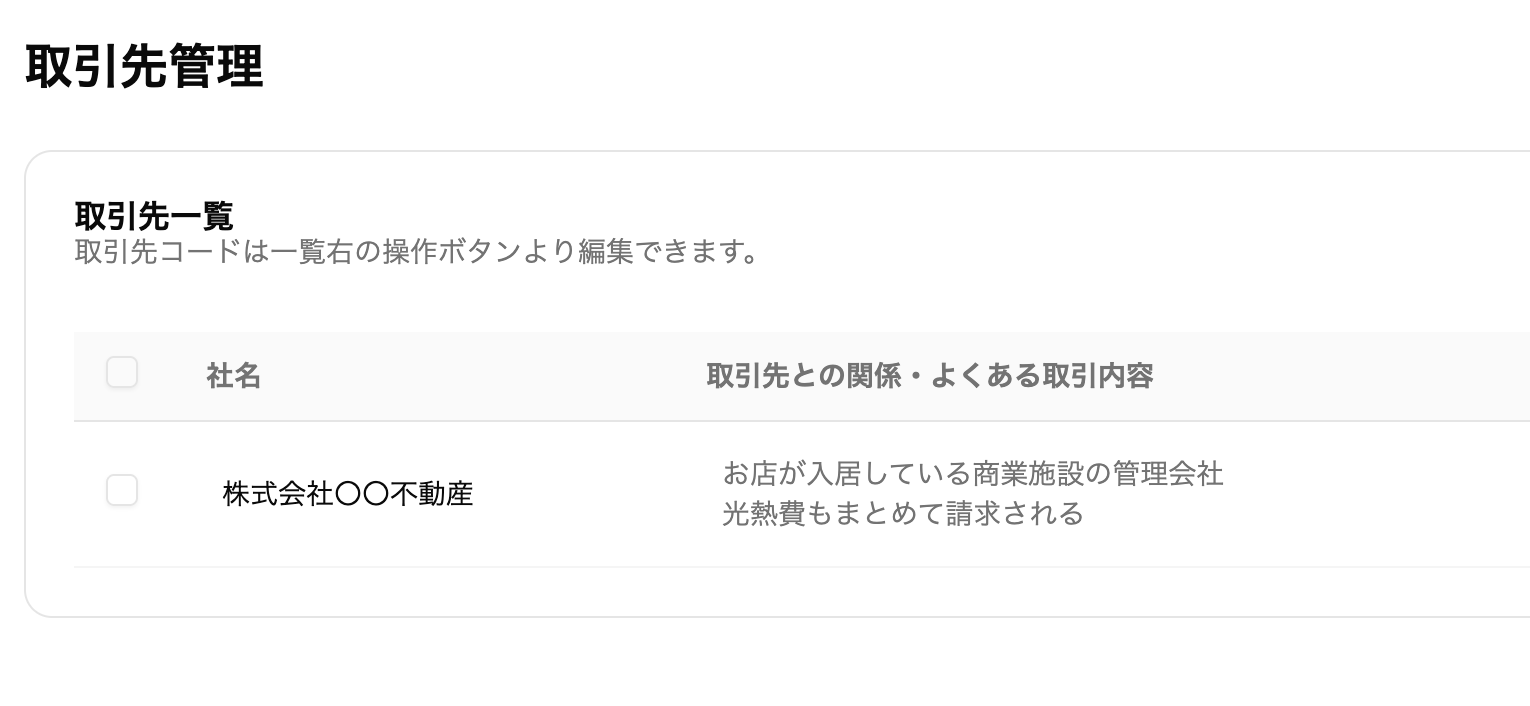Image resolution: width=1530 pixels, height=706 pixels.
Task: Select the description お店が入居している商業施設の管理会社
Action: (x=972, y=474)
